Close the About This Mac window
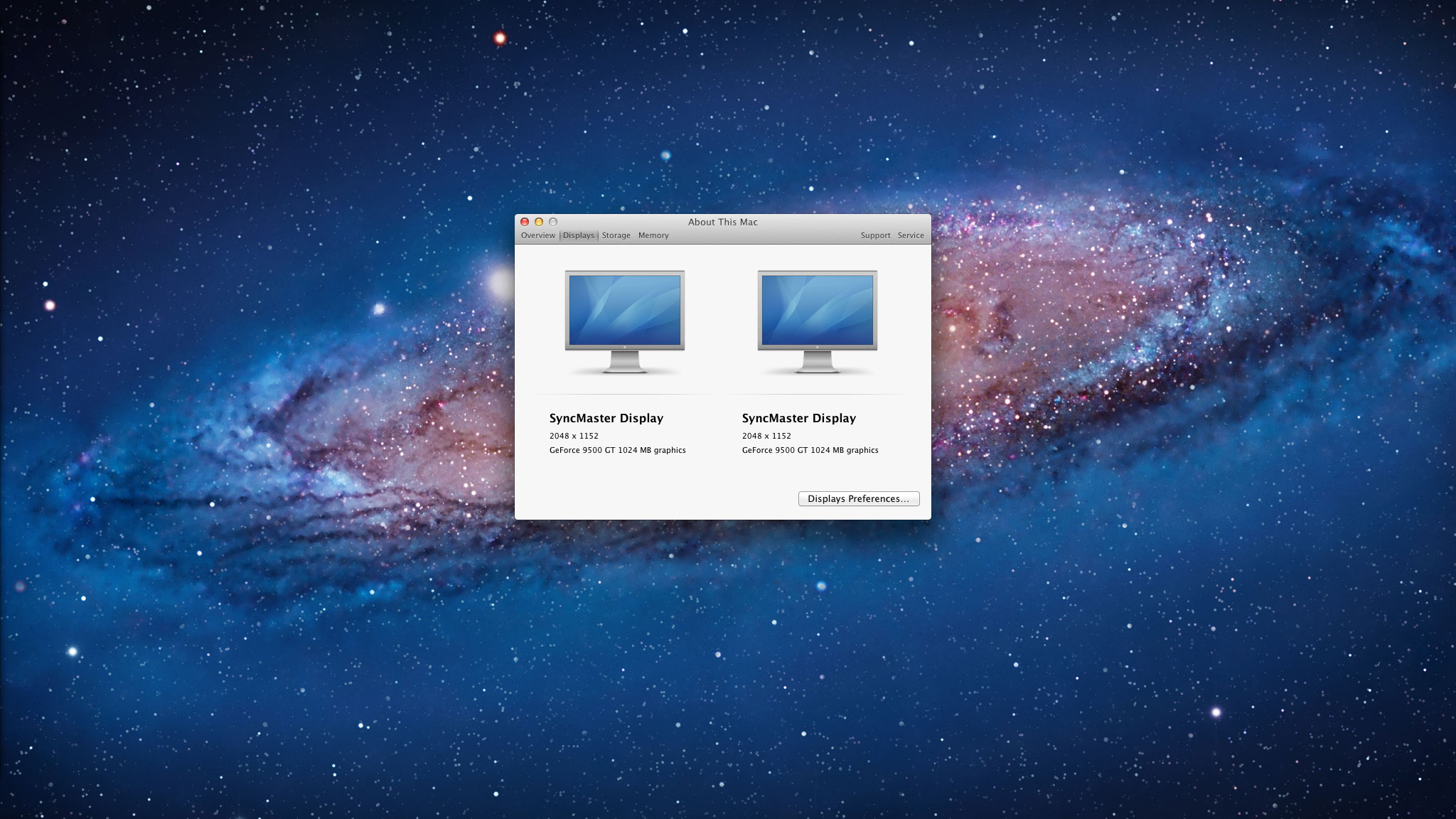The image size is (1456, 819). pos(525,222)
